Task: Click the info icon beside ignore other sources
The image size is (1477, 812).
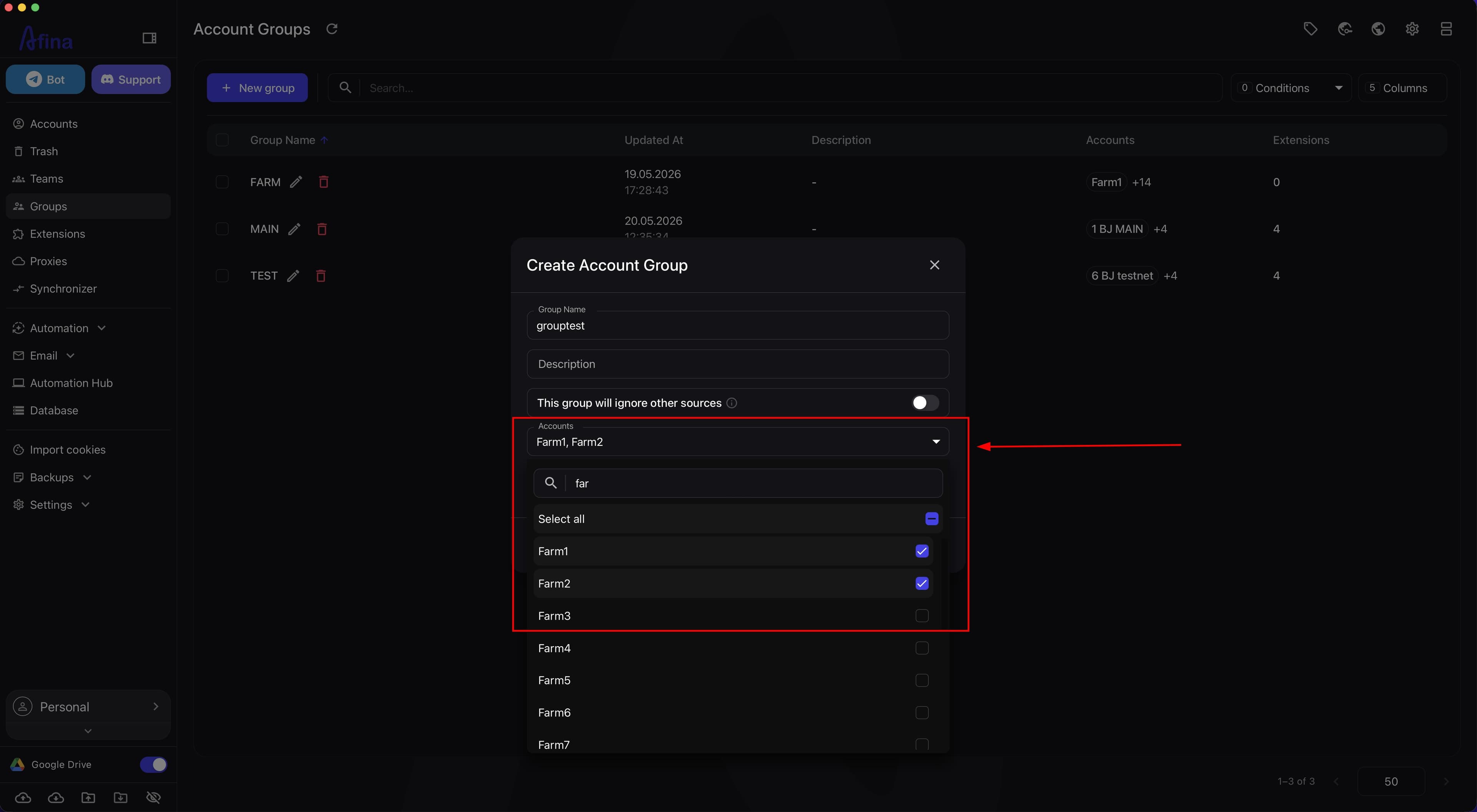Action: coord(732,403)
